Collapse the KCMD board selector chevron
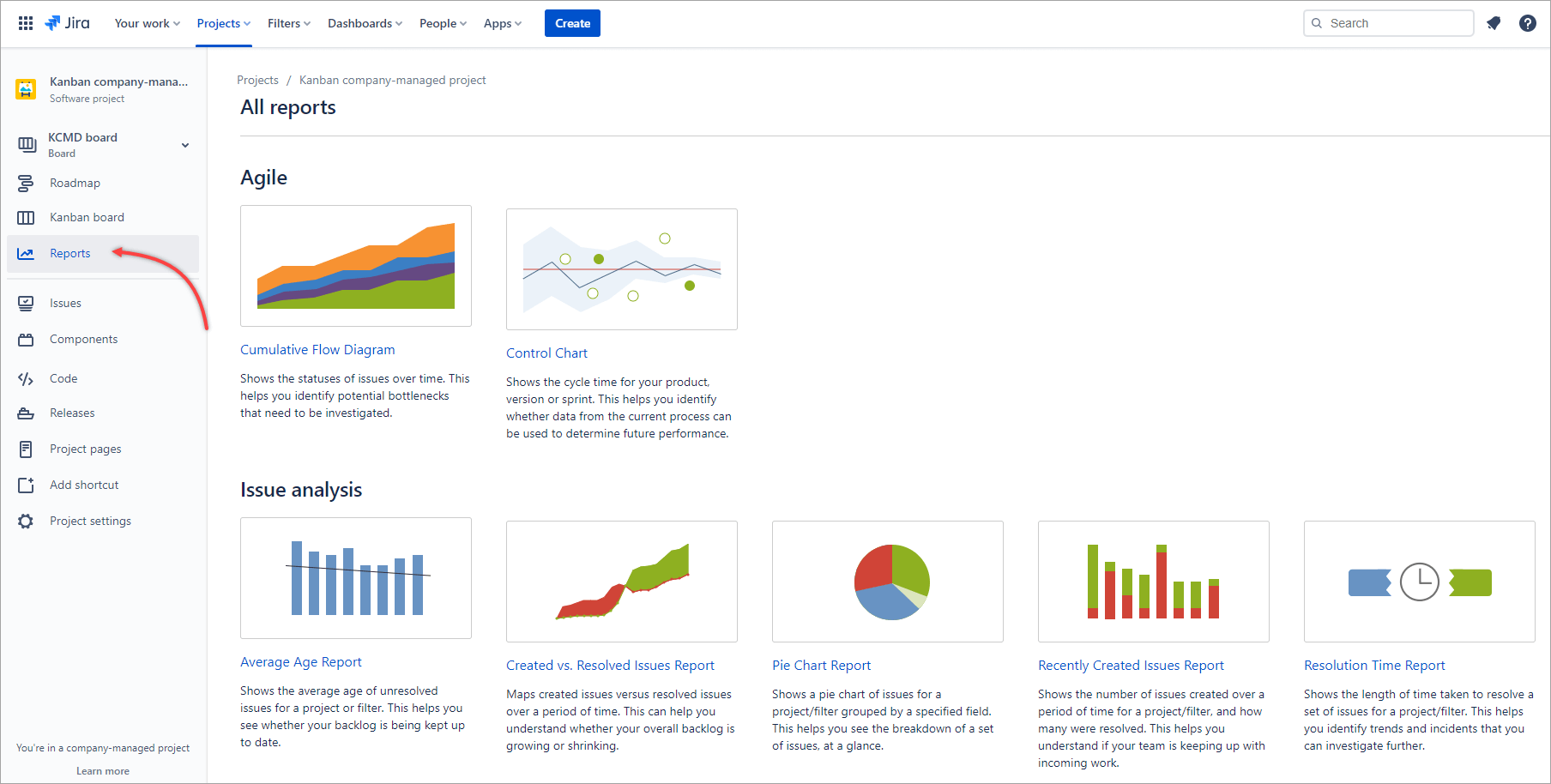Screen dimensions: 1551x784 pos(185,145)
